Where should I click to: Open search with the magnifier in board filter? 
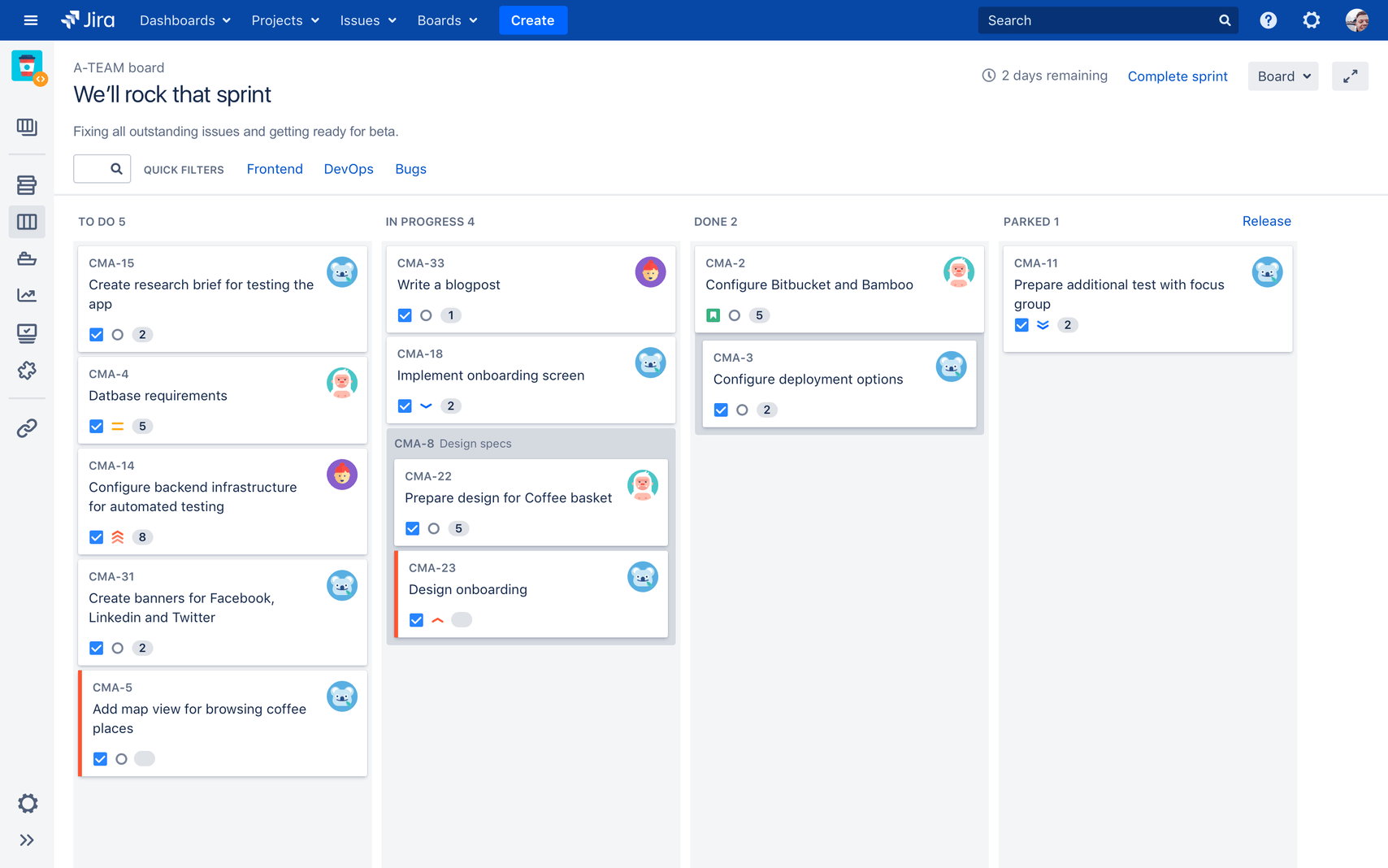point(115,168)
